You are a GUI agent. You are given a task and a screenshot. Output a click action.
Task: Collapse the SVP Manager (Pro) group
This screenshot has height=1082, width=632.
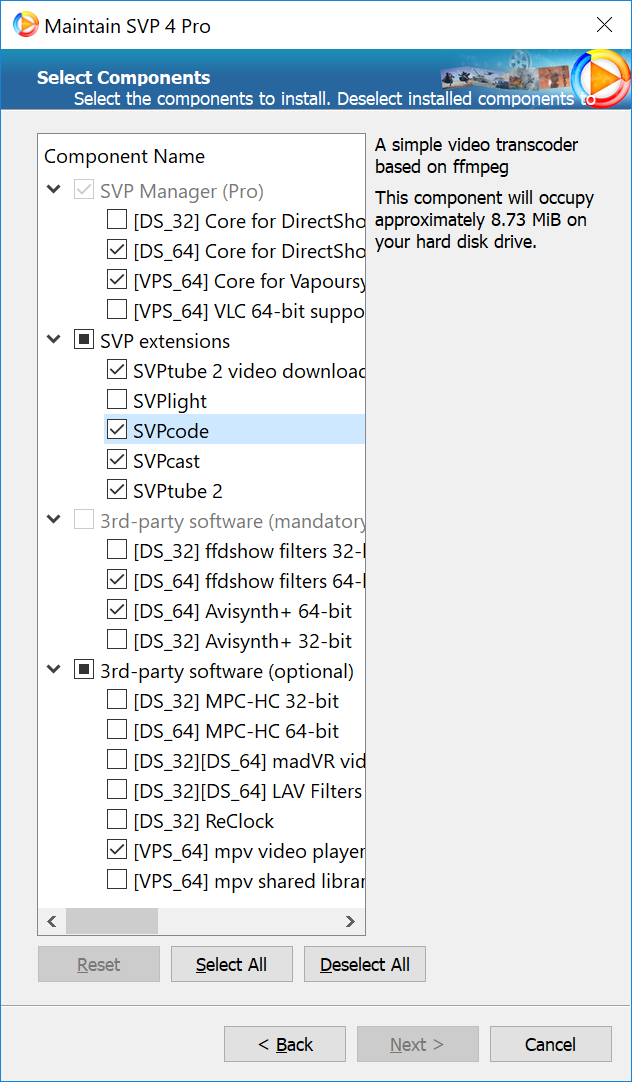click(x=53, y=191)
